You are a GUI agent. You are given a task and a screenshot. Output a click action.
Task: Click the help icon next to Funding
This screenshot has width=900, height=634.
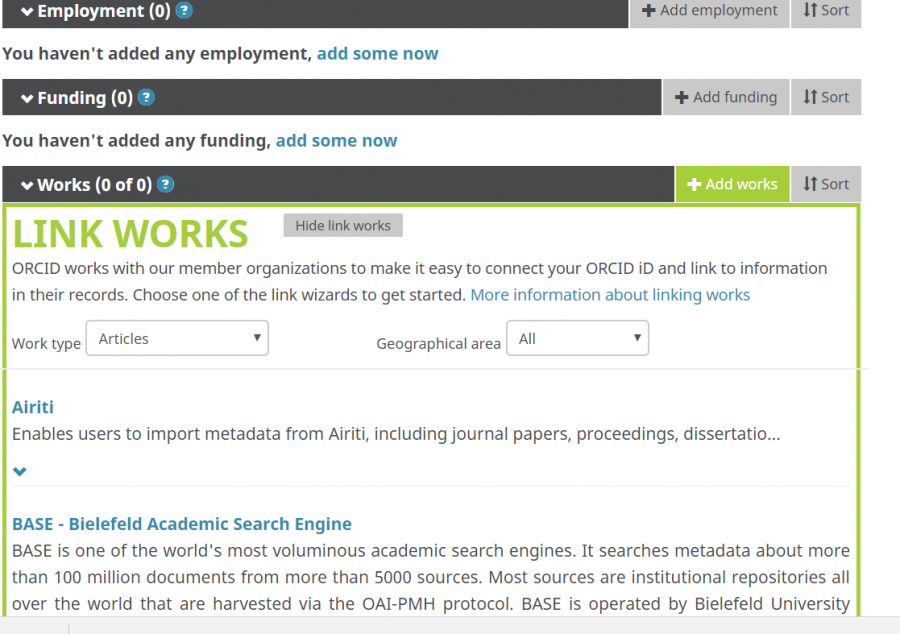(146, 98)
